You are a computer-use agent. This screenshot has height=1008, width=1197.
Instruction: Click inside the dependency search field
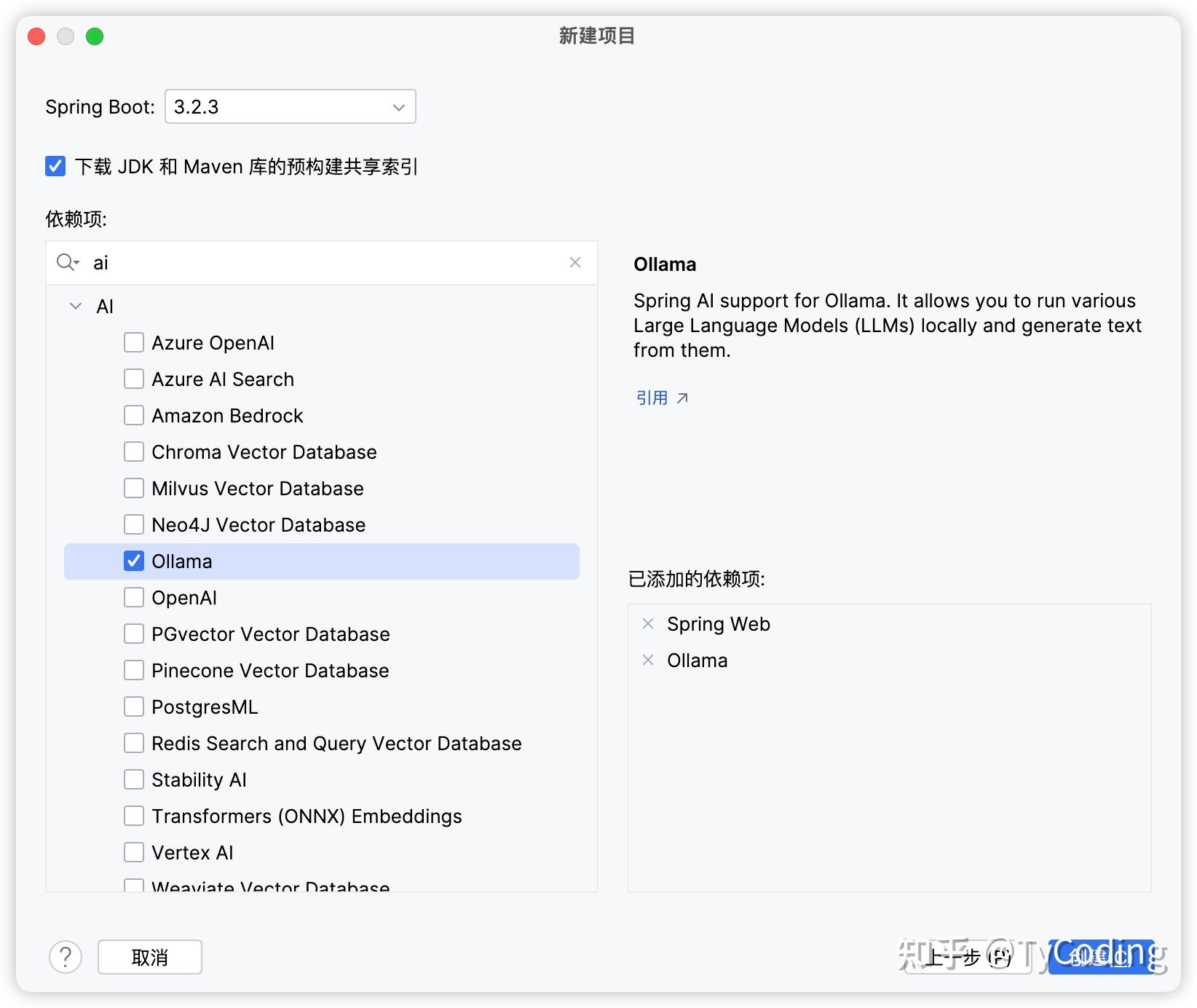pyautogui.click(x=291, y=262)
